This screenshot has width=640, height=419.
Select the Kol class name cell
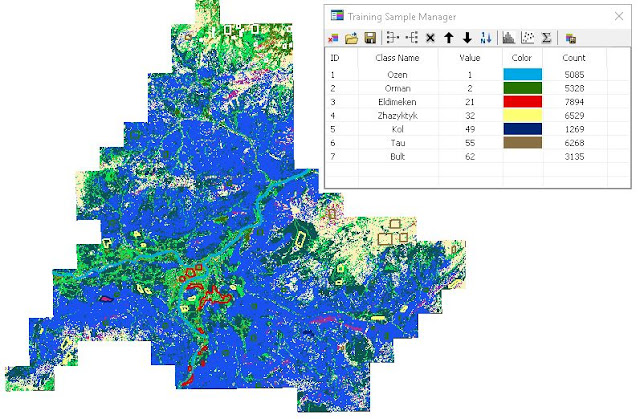pos(398,129)
